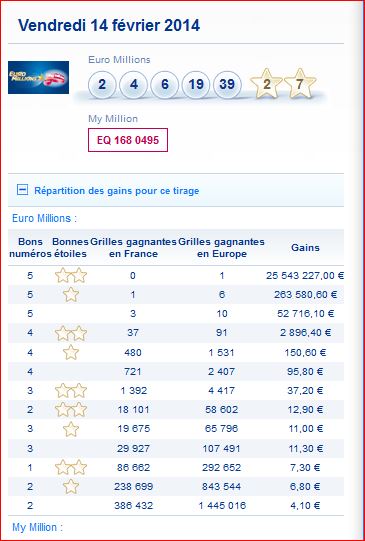365x541 pixels.
Task: Select ball number 2
Action: (x=102, y=84)
